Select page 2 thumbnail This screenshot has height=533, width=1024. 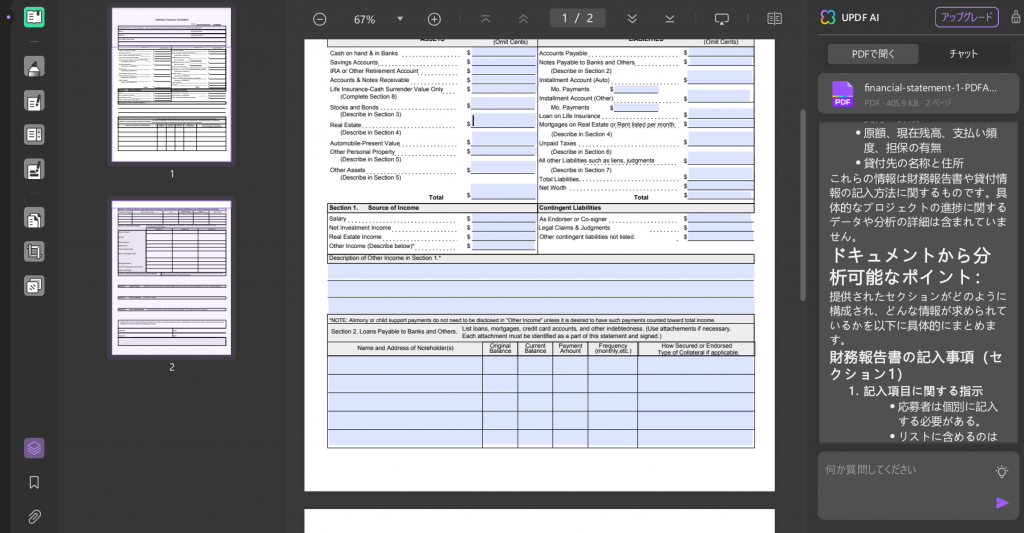point(171,278)
